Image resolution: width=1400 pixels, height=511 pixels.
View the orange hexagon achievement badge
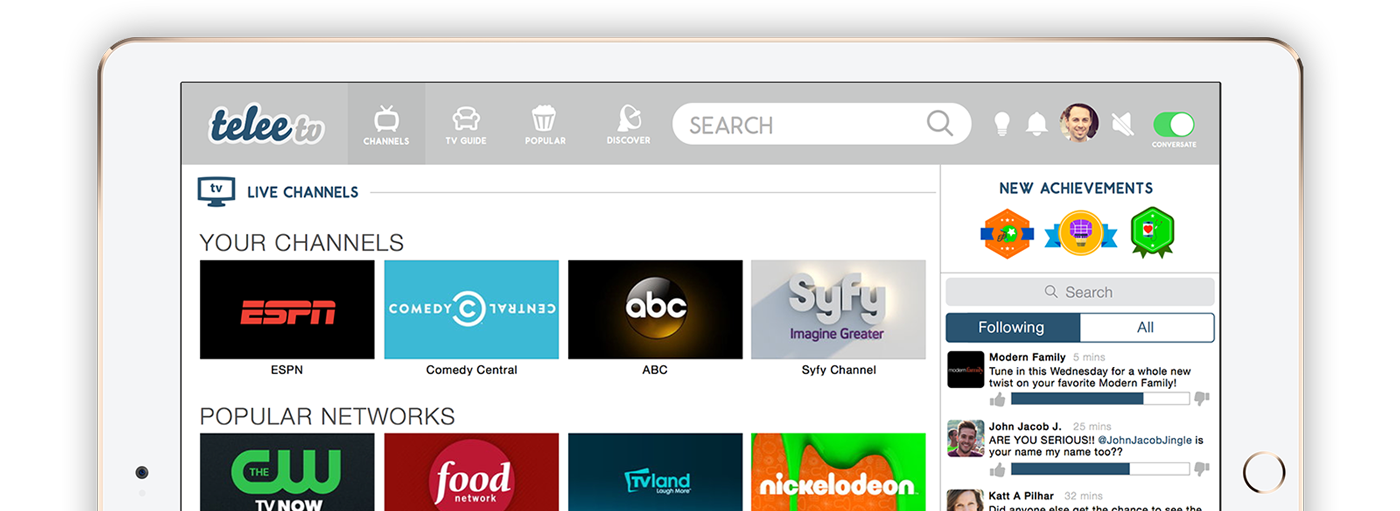[x=1006, y=234]
